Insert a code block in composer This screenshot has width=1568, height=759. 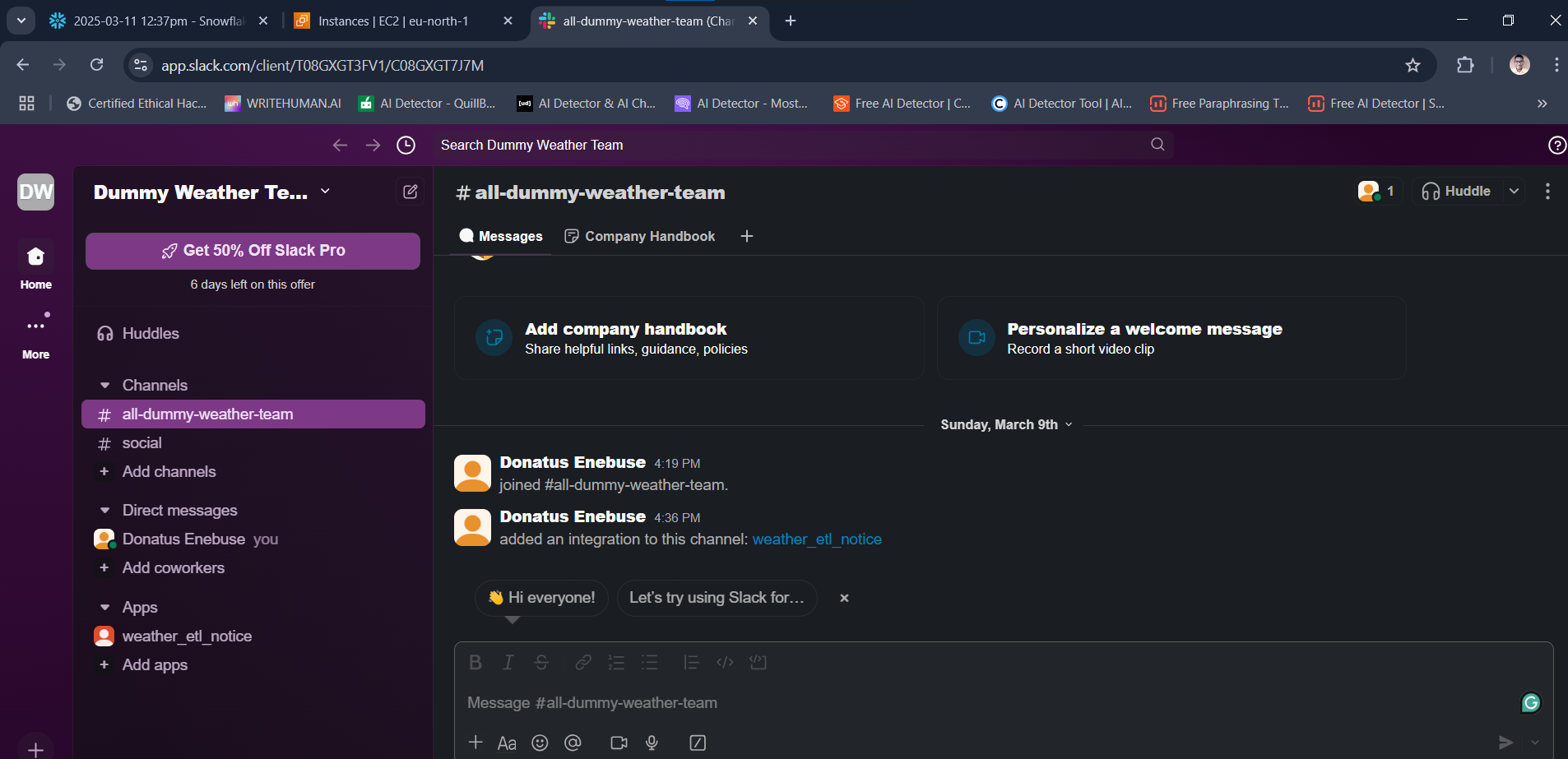758,663
